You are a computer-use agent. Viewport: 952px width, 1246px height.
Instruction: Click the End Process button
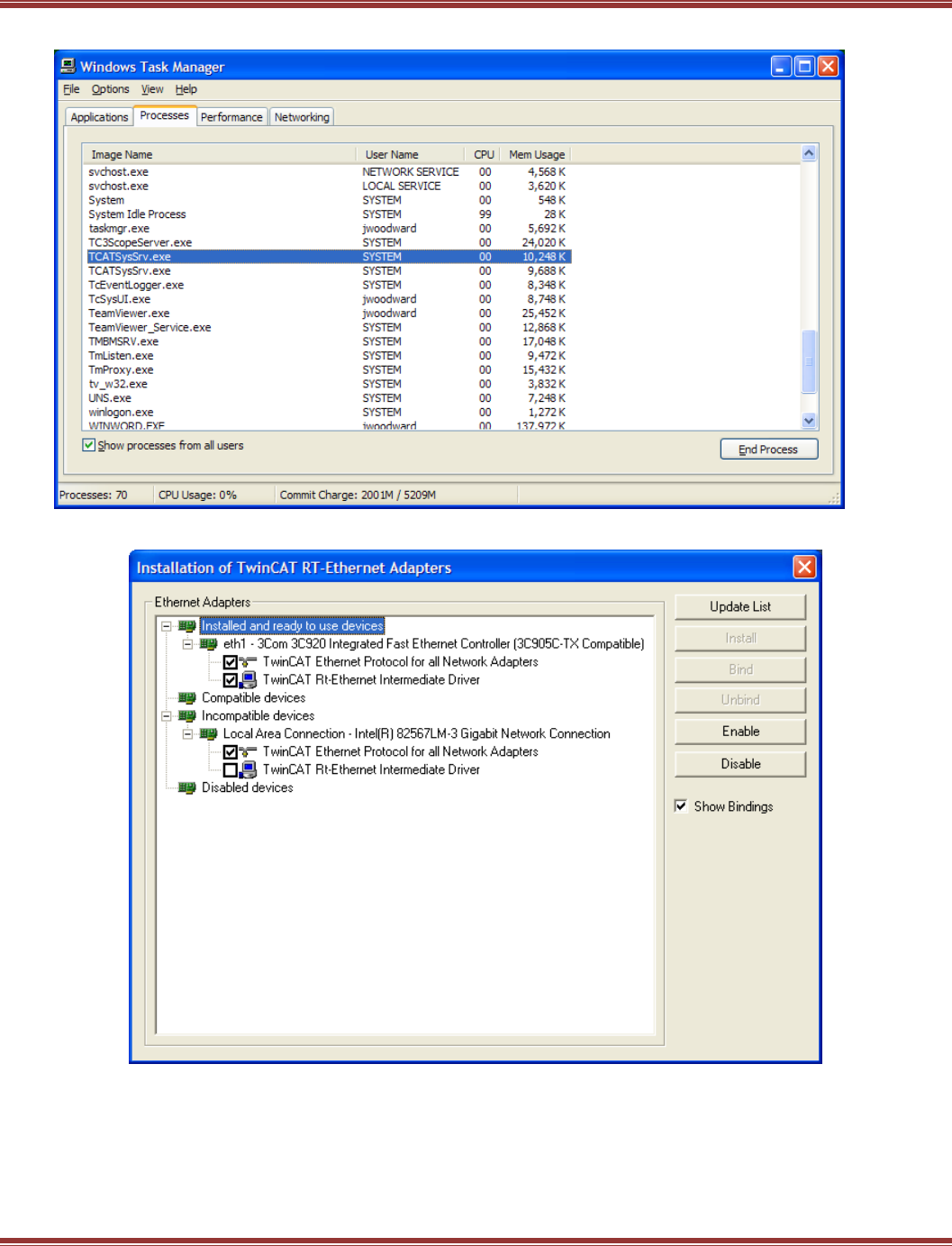[768, 449]
